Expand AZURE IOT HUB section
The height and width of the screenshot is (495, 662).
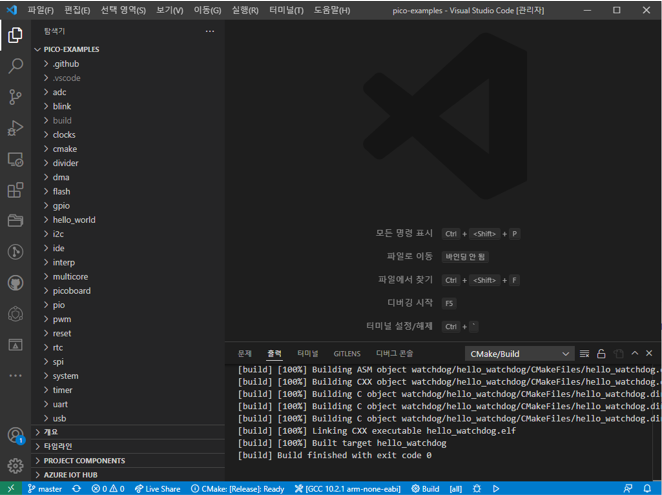[128, 475]
